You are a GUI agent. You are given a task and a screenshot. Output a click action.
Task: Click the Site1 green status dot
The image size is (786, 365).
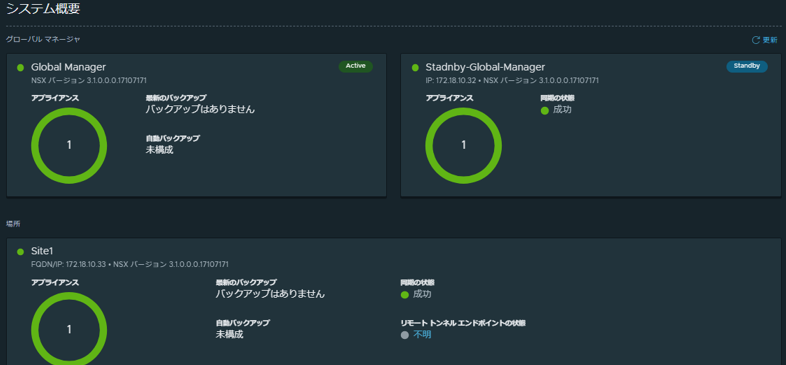coord(21,252)
